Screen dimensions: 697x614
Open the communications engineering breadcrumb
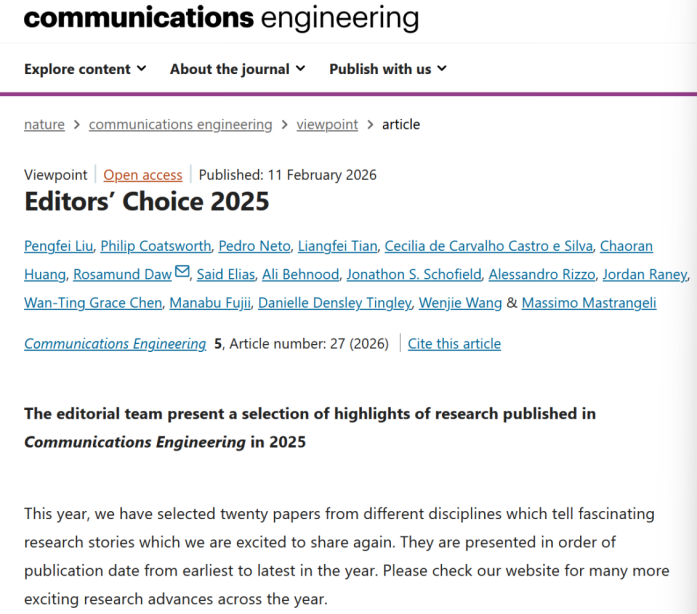click(180, 125)
